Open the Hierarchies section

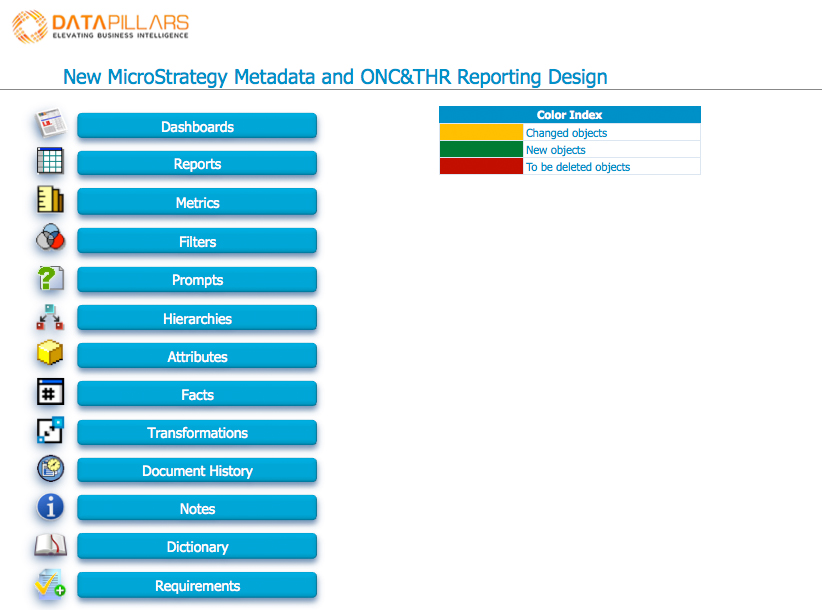pos(197,318)
